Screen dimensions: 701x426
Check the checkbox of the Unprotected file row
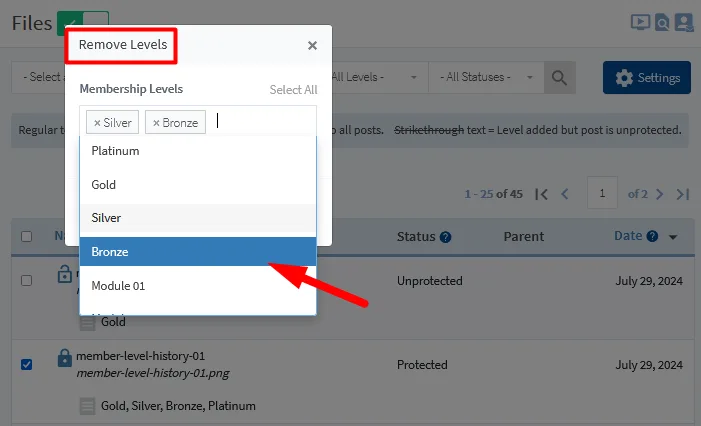click(26, 280)
